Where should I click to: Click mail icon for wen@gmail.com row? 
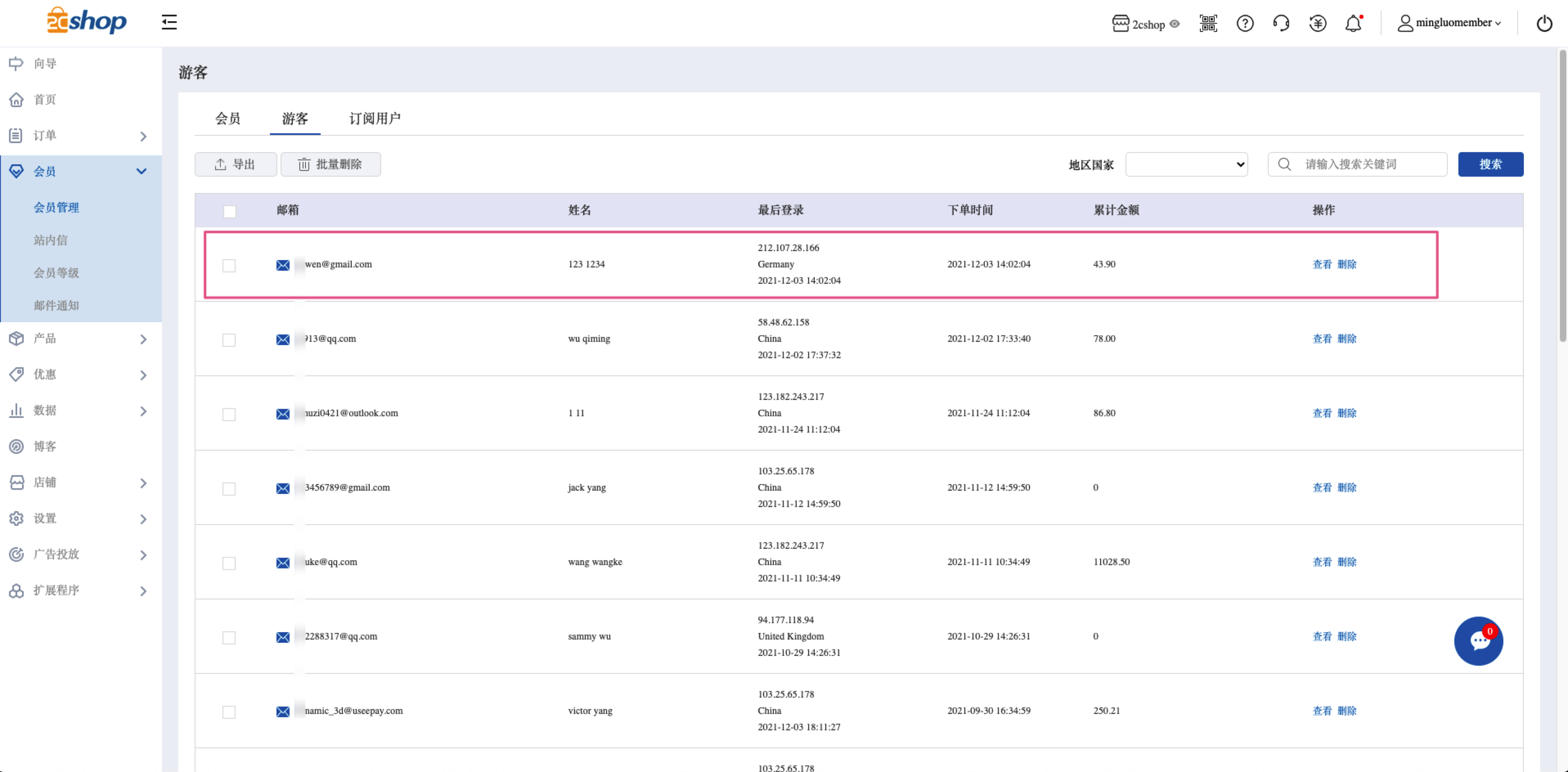283,265
